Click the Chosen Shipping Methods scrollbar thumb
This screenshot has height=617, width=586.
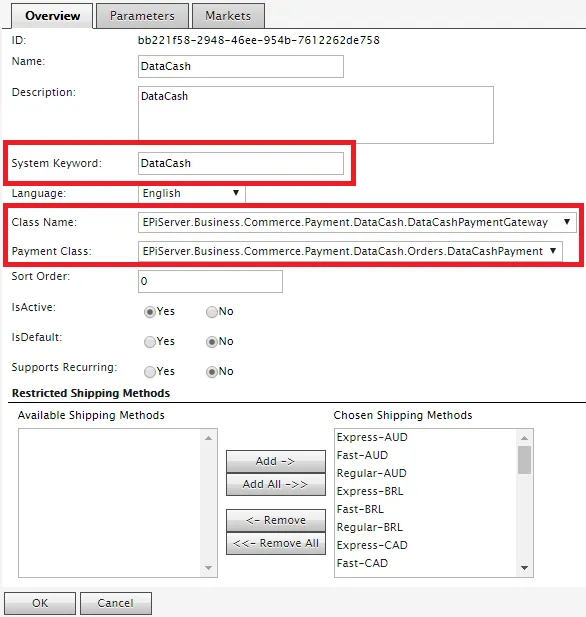(x=525, y=460)
